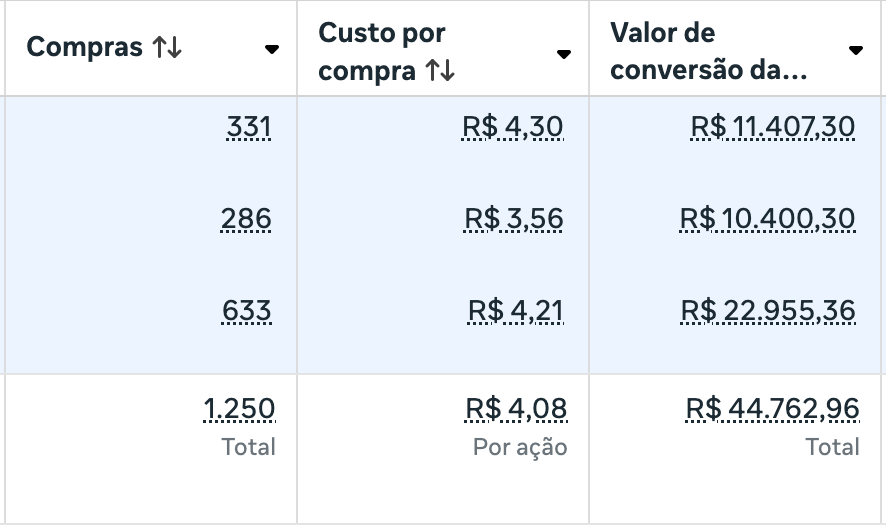This screenshot has width=886, height=526.
Task: Sort by the Compras arrows icon
Action: point(167,47)
